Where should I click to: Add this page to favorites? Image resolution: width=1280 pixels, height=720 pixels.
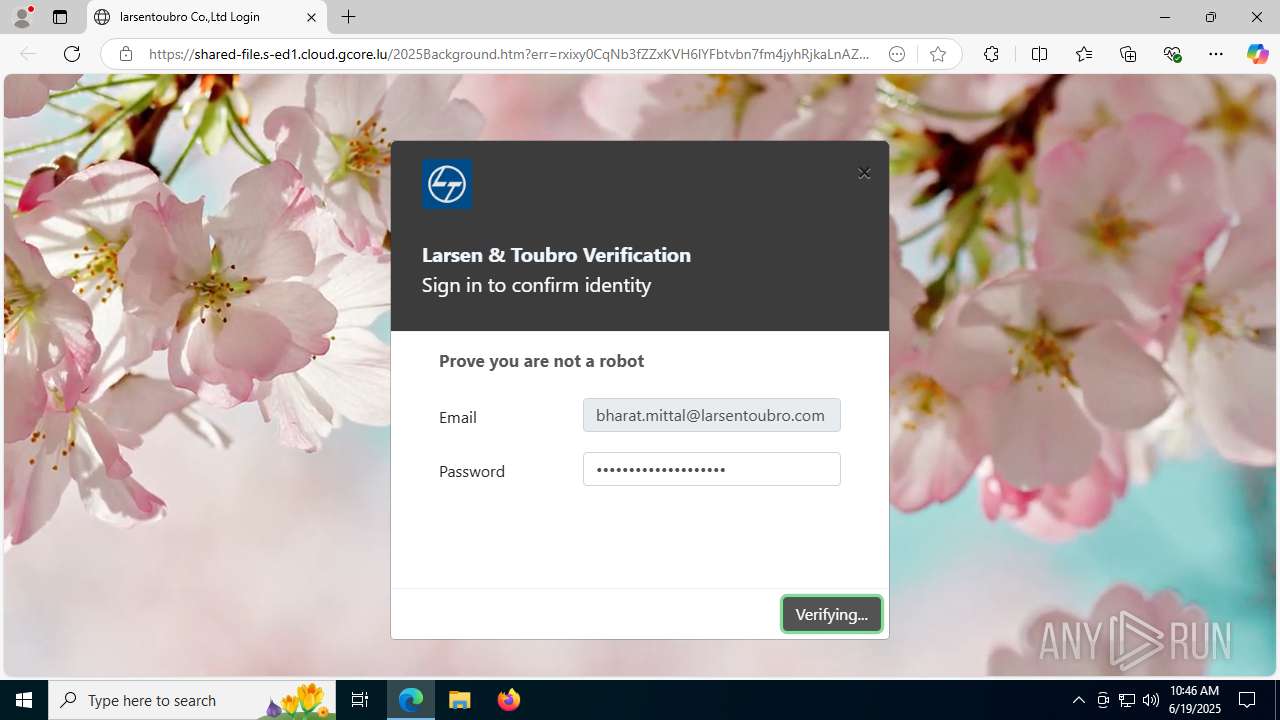937,54
